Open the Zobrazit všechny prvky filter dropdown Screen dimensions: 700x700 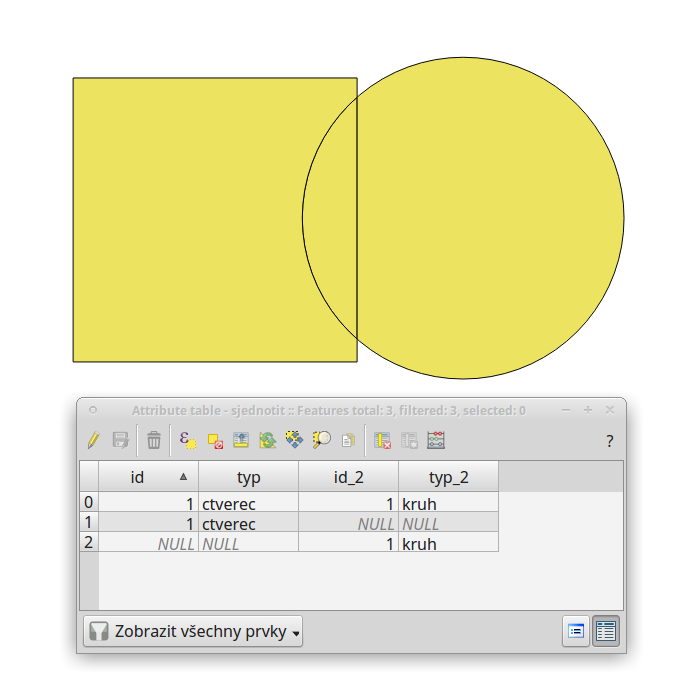[x=193, y=631]
